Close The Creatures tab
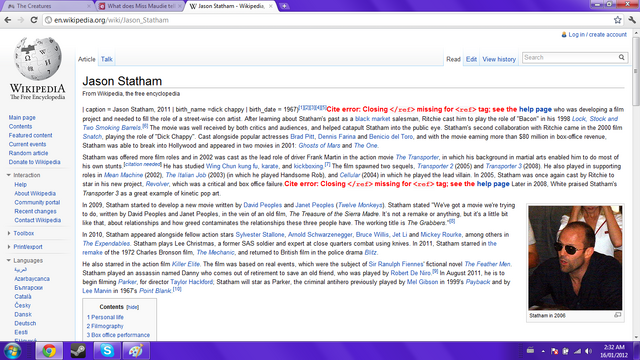The image size is (640, 360). pyautogui.click(x=89, y=6)
